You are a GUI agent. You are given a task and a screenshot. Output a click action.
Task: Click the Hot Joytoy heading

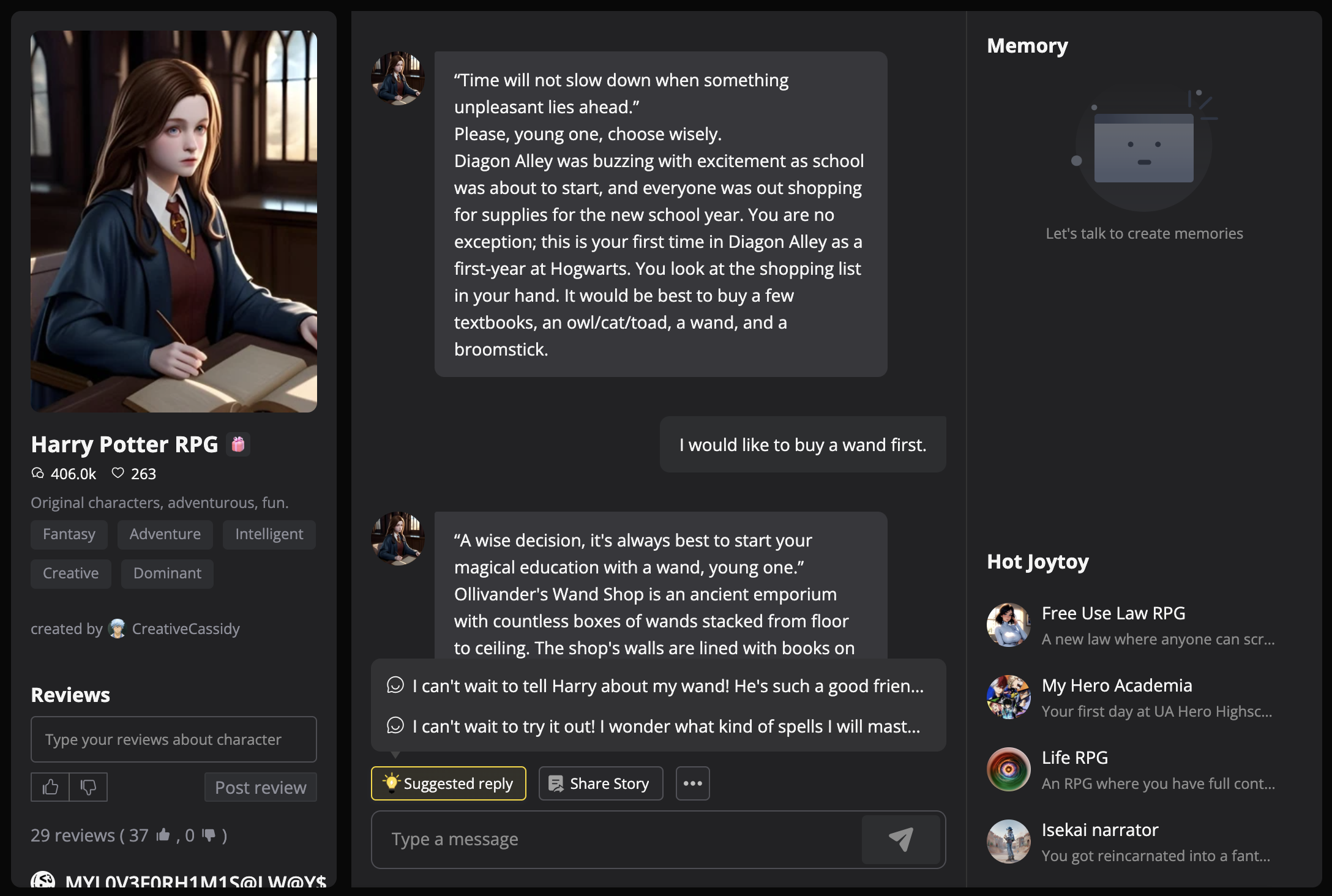[x=1038, y=562]
